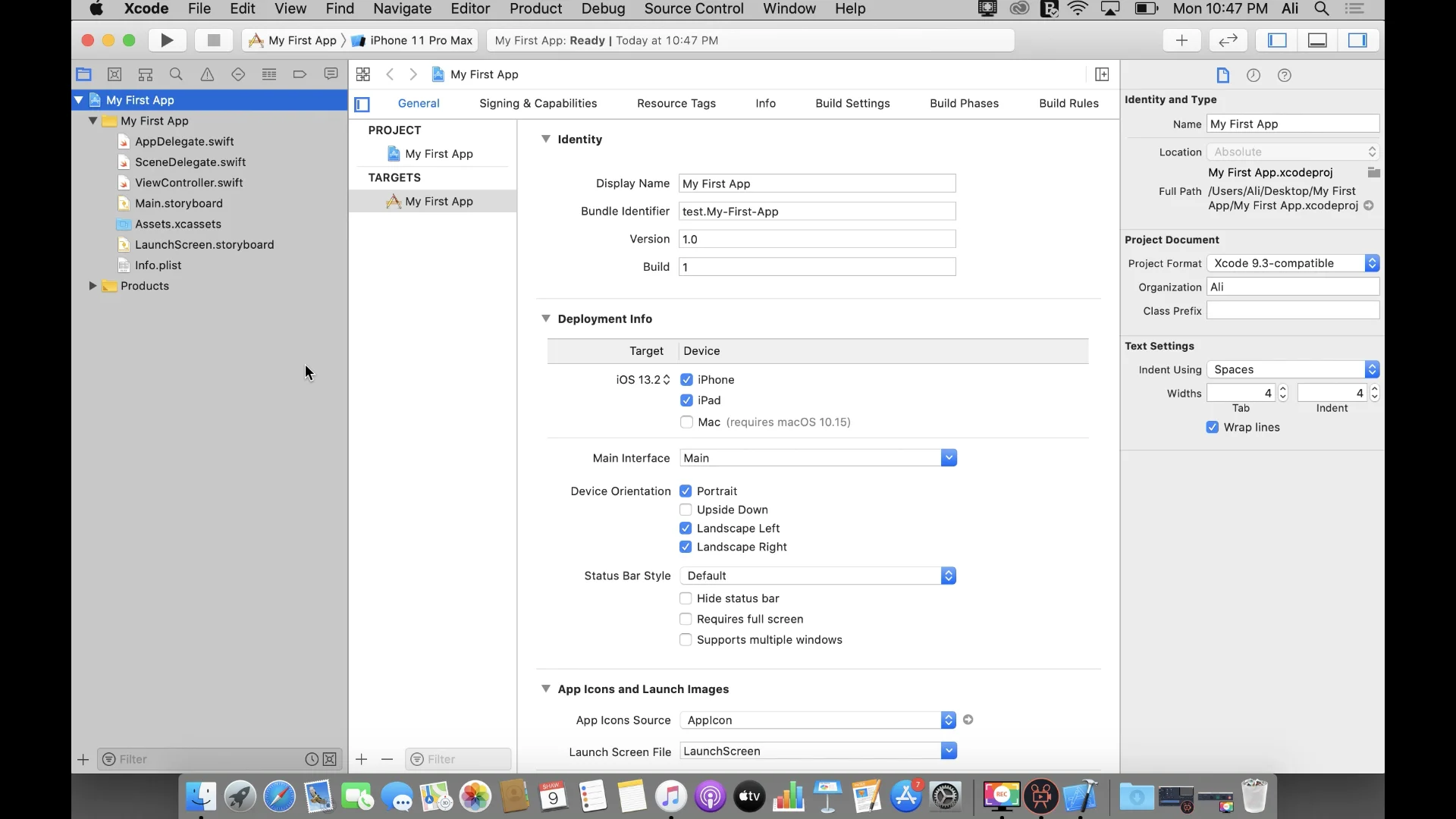Show the Quick Help inspector
This screenshot has width=1456, height=819.
(1284, 75)
